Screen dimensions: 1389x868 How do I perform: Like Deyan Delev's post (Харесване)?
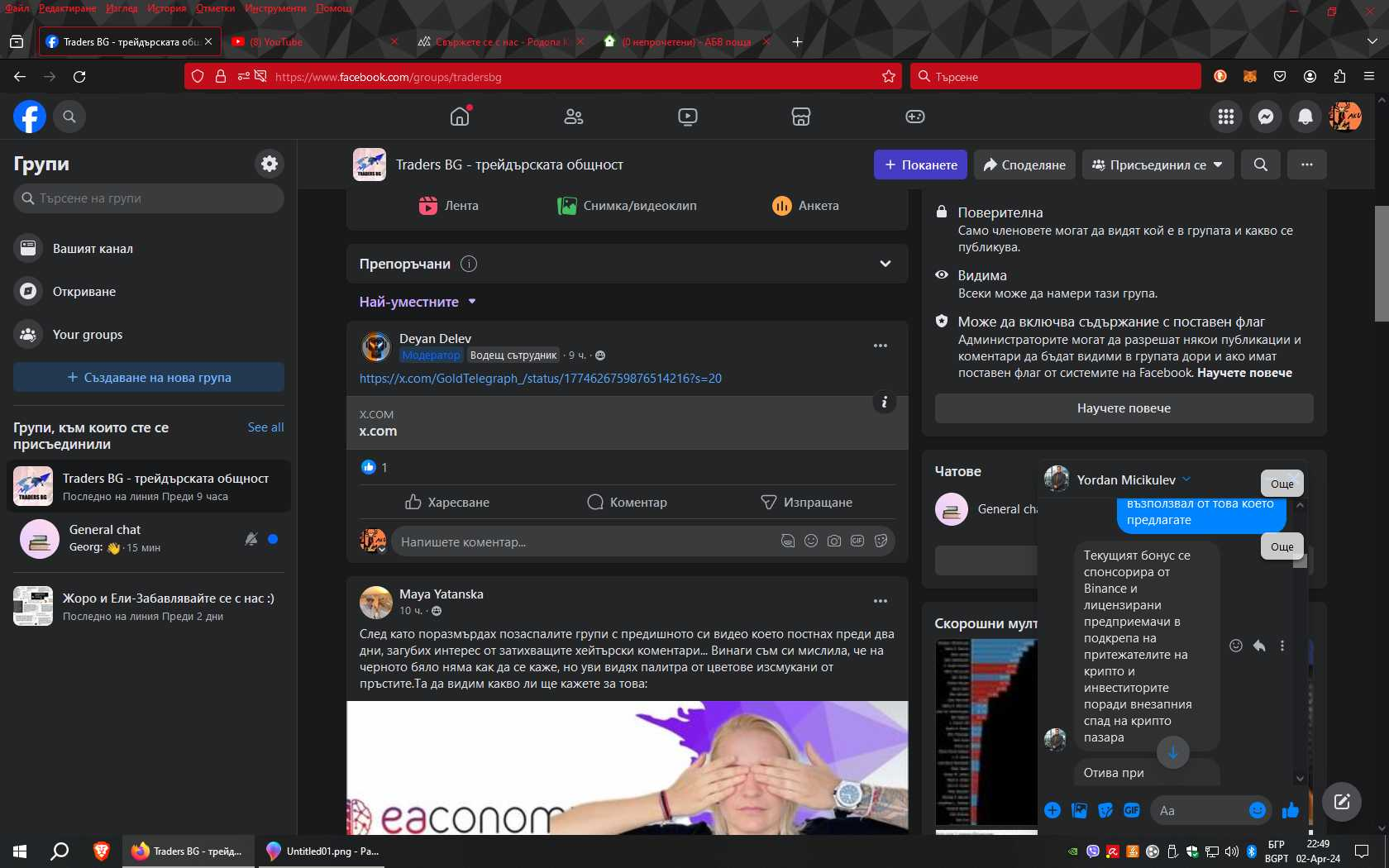point(447,502)
